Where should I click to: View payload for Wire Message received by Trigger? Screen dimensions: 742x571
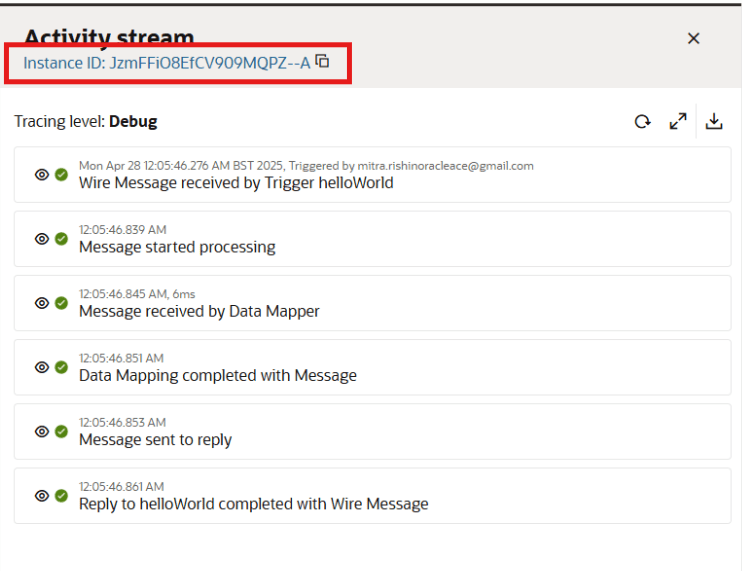click(42, 175)
